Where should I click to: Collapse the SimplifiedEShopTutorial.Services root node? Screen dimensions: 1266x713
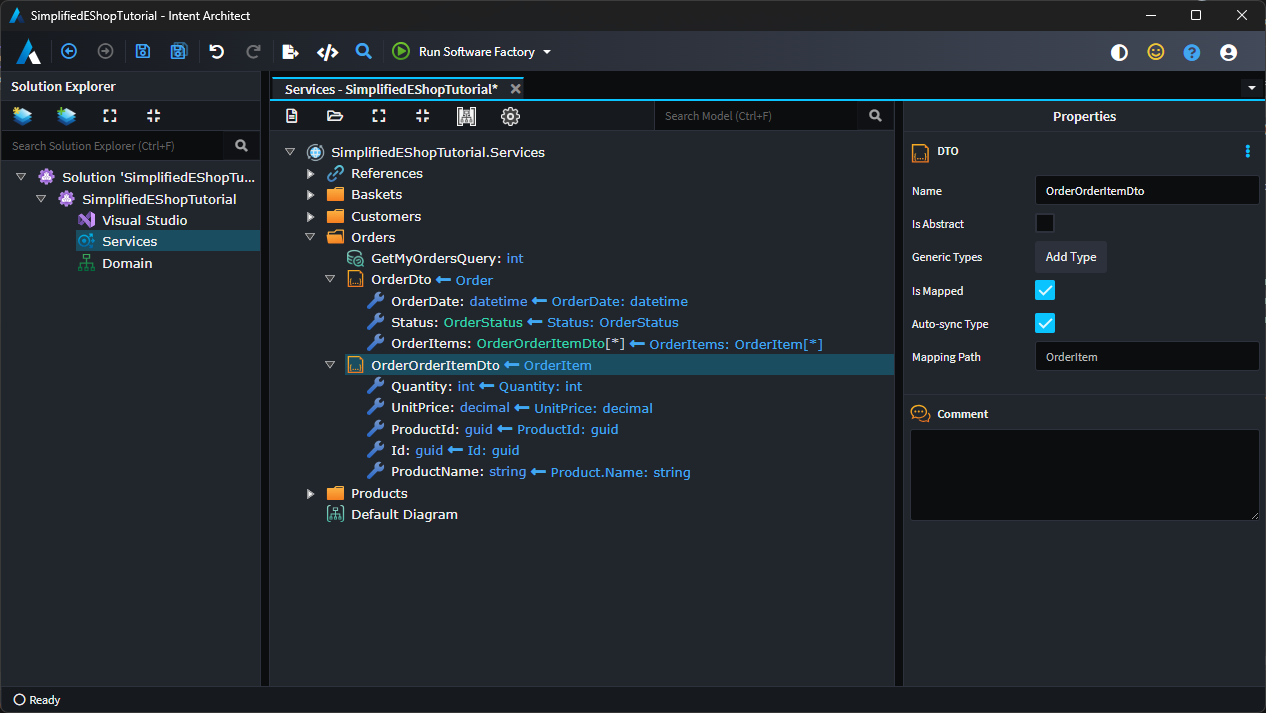click(x=290, y=152)
